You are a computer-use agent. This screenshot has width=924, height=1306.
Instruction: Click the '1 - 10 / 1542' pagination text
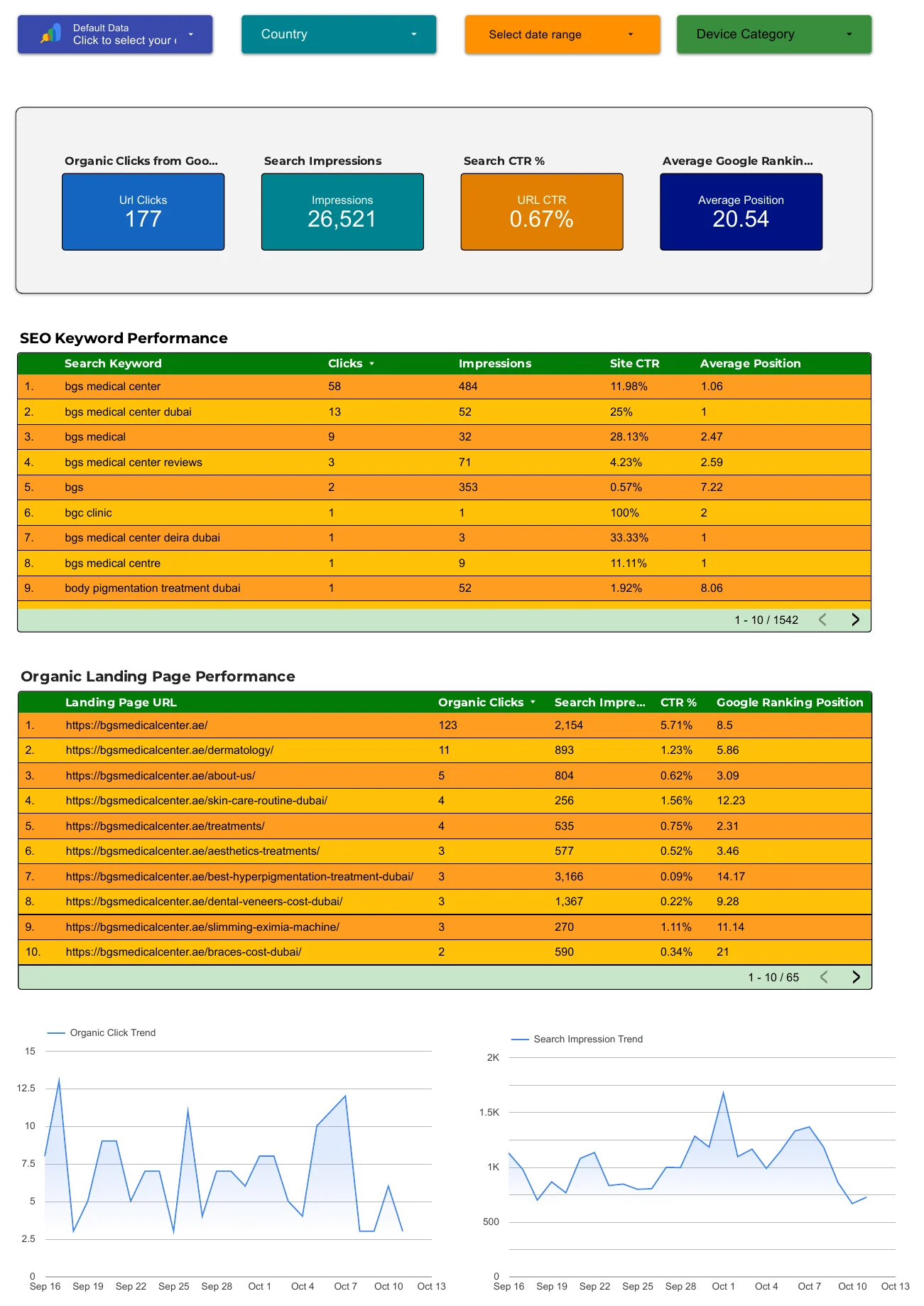click(x=766, y=620)
